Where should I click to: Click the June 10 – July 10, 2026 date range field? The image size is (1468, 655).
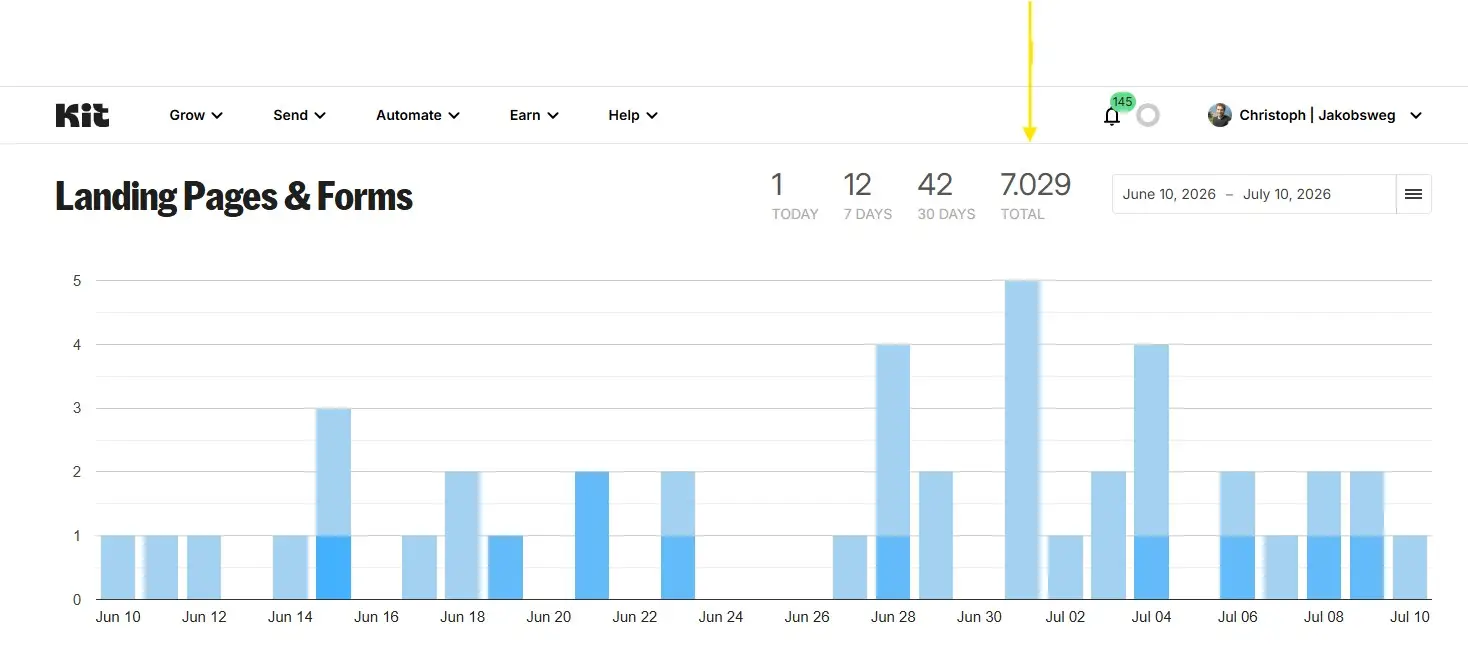(1254, 194)
